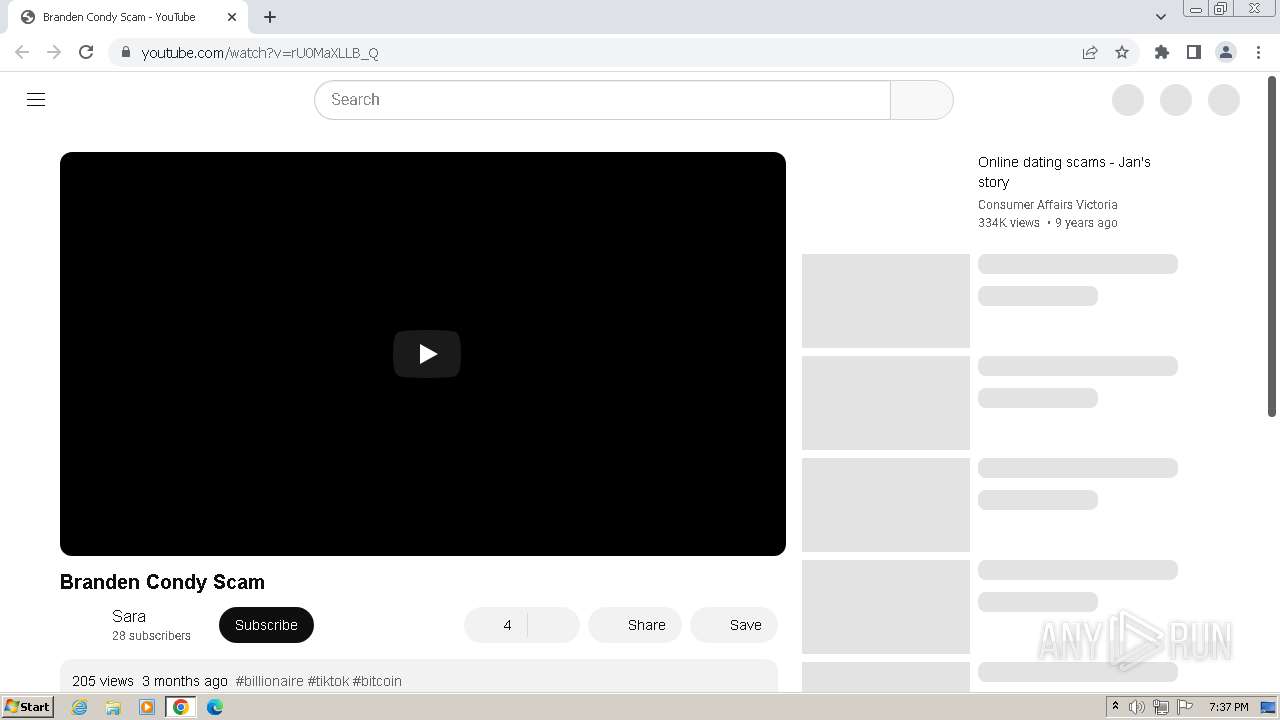This screenshot has height=720, width=1280.
Task: Click the first loading thumbnail placeholder
Action: pos(886,301)
